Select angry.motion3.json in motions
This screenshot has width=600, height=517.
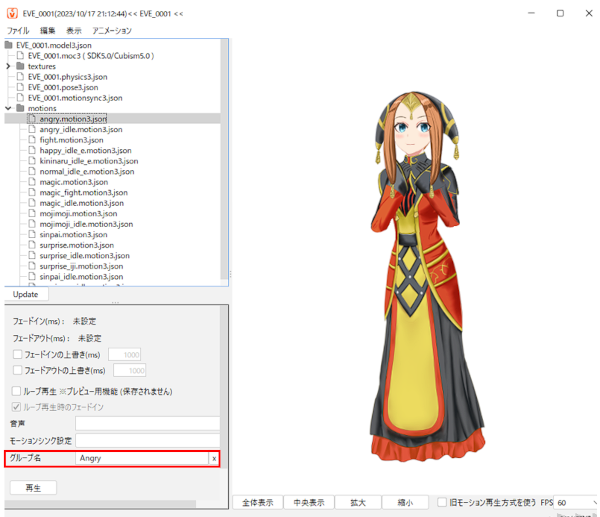tap(73, 119)
